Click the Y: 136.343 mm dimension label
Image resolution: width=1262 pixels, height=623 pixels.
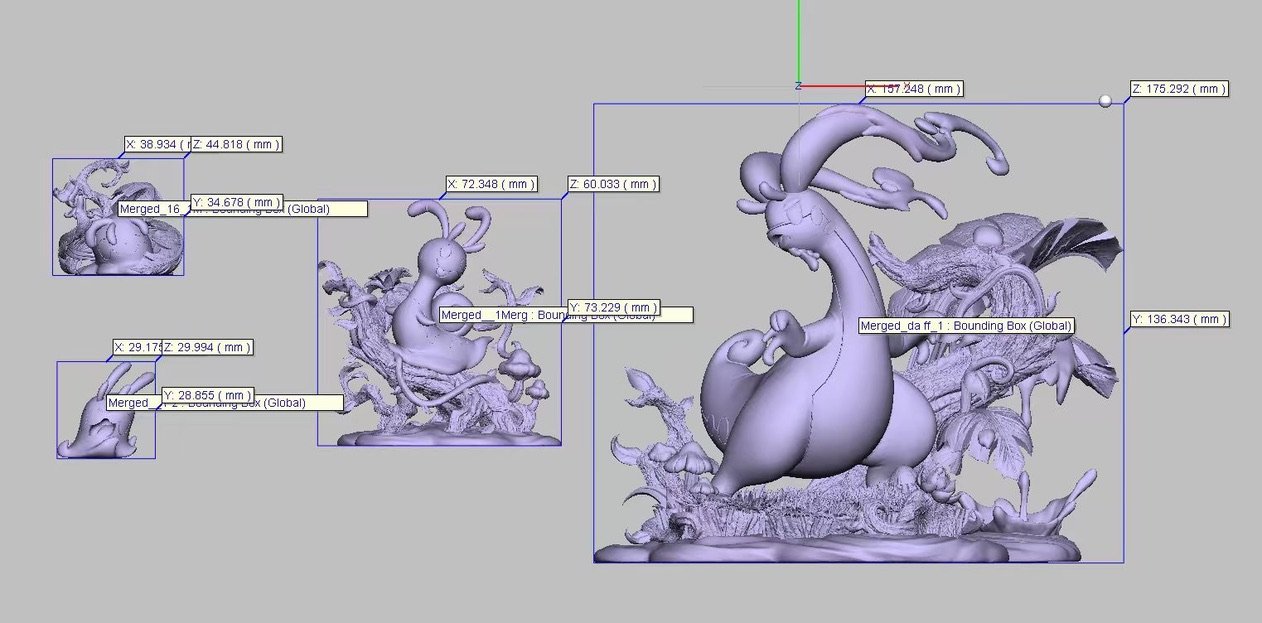[x=1178, y=320]
